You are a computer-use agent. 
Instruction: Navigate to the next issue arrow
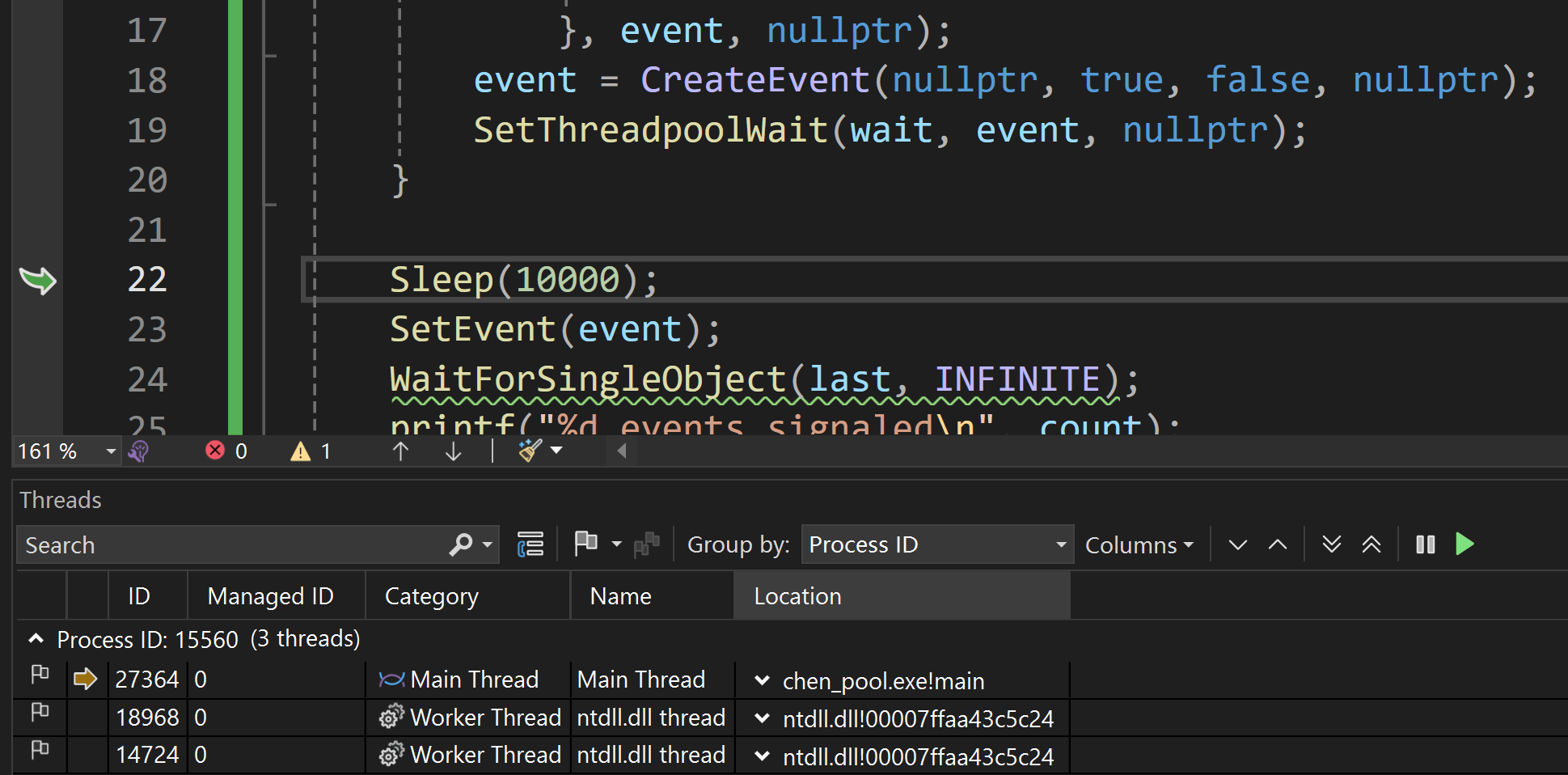click(x=453, y=451)
